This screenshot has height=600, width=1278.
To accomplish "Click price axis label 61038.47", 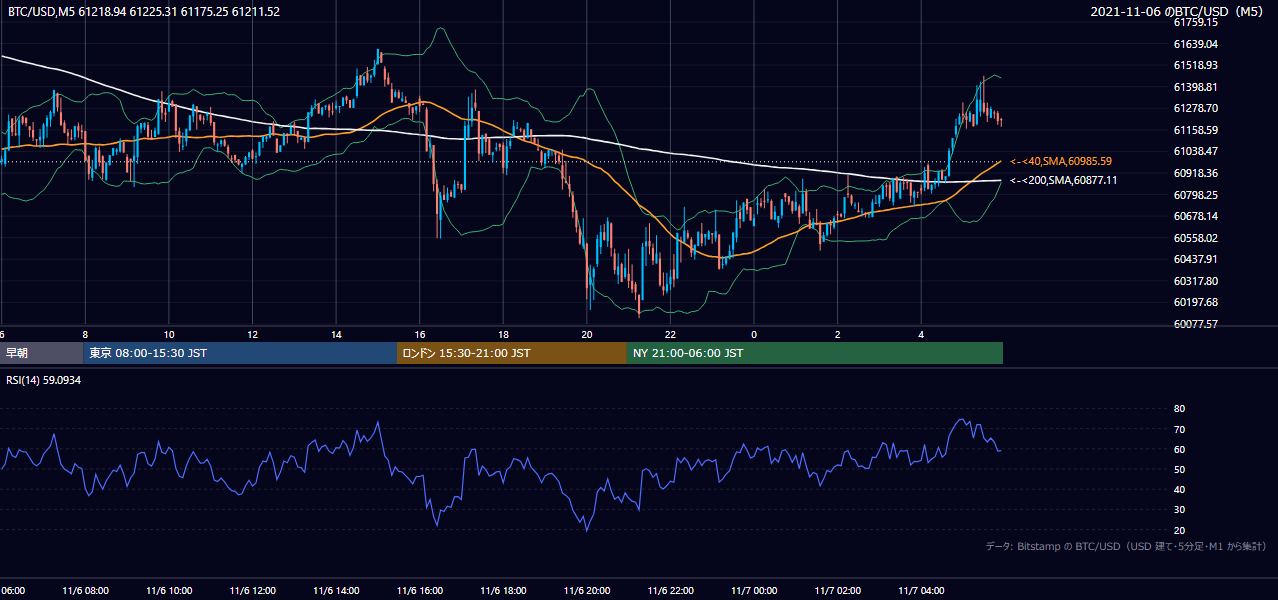I will (1195, 151).
